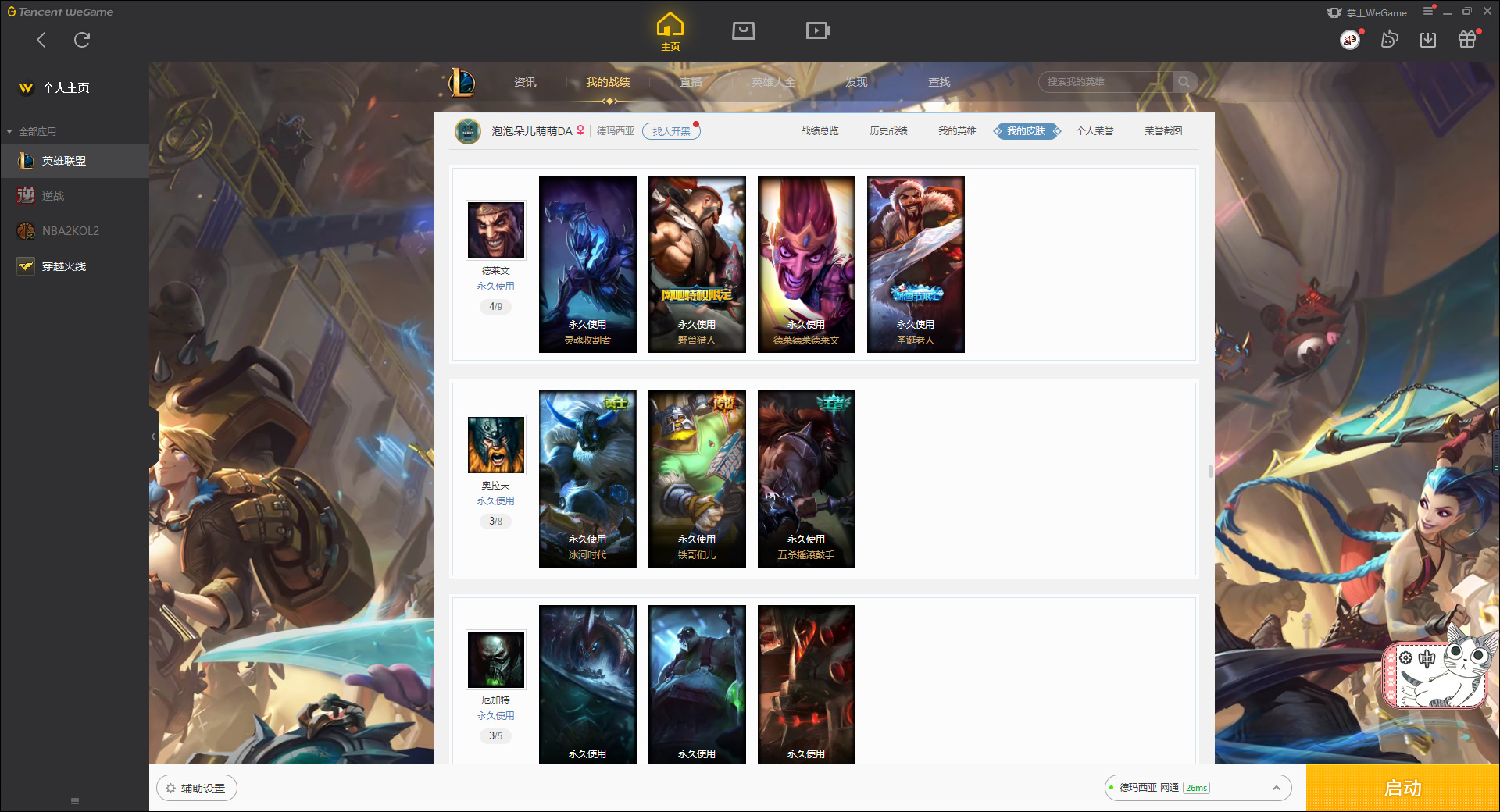Viewport: 1500px width, 812px height.
Task: Click the summoner profile avatar icon
Action: [468, 131]
